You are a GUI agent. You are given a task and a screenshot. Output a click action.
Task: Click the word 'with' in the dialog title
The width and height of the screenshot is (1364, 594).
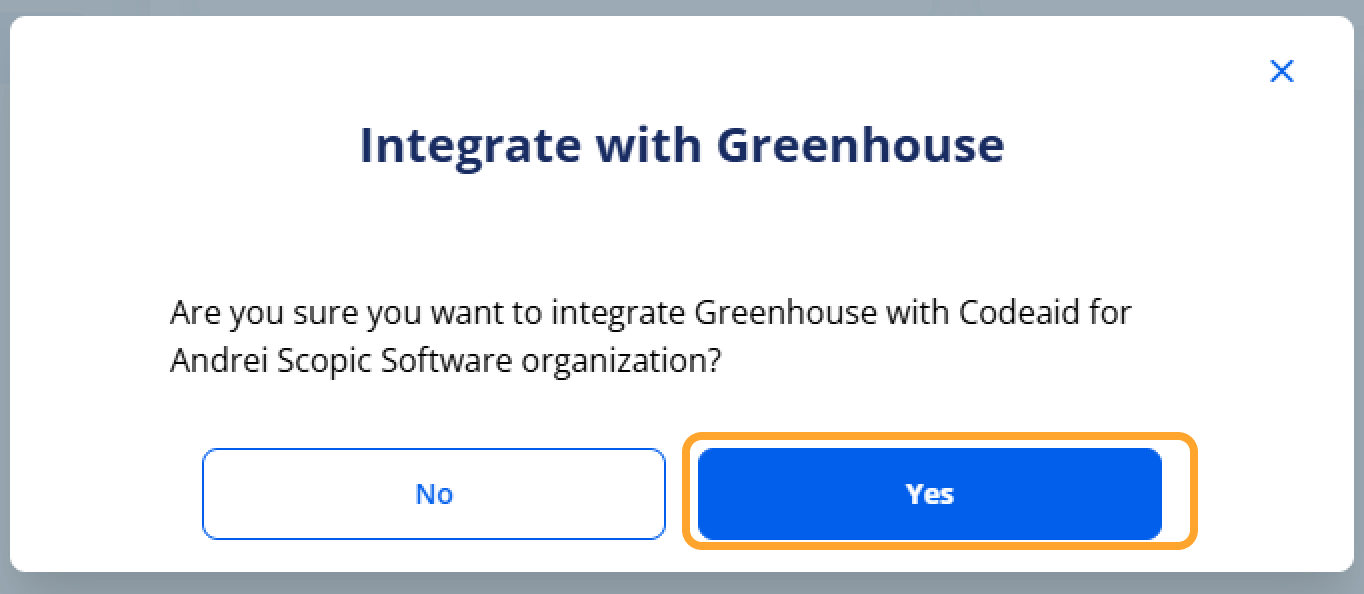pos(649,145)
